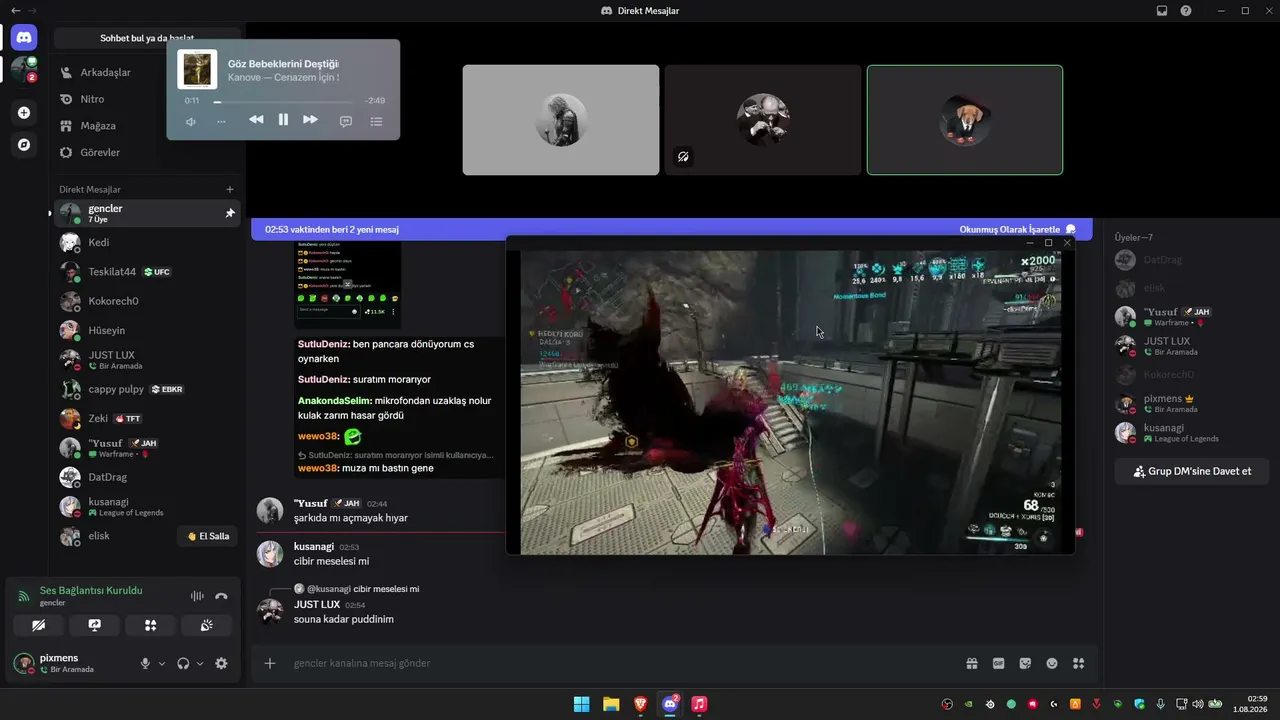Open the Discover servers compass icon
This screenshot has height=720, width=1280.
(24, 145)
